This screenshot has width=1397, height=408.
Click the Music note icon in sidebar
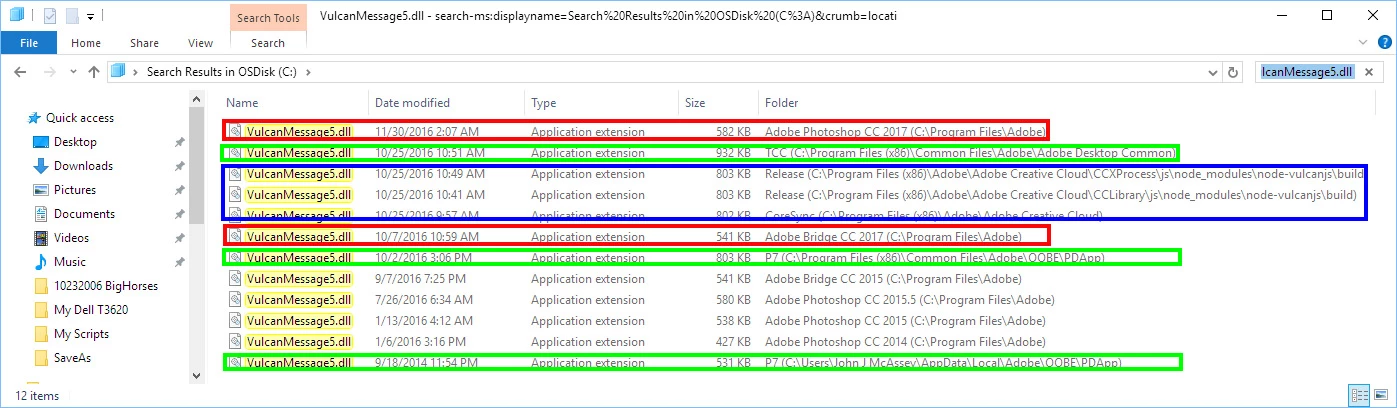[x=41, y=262]
